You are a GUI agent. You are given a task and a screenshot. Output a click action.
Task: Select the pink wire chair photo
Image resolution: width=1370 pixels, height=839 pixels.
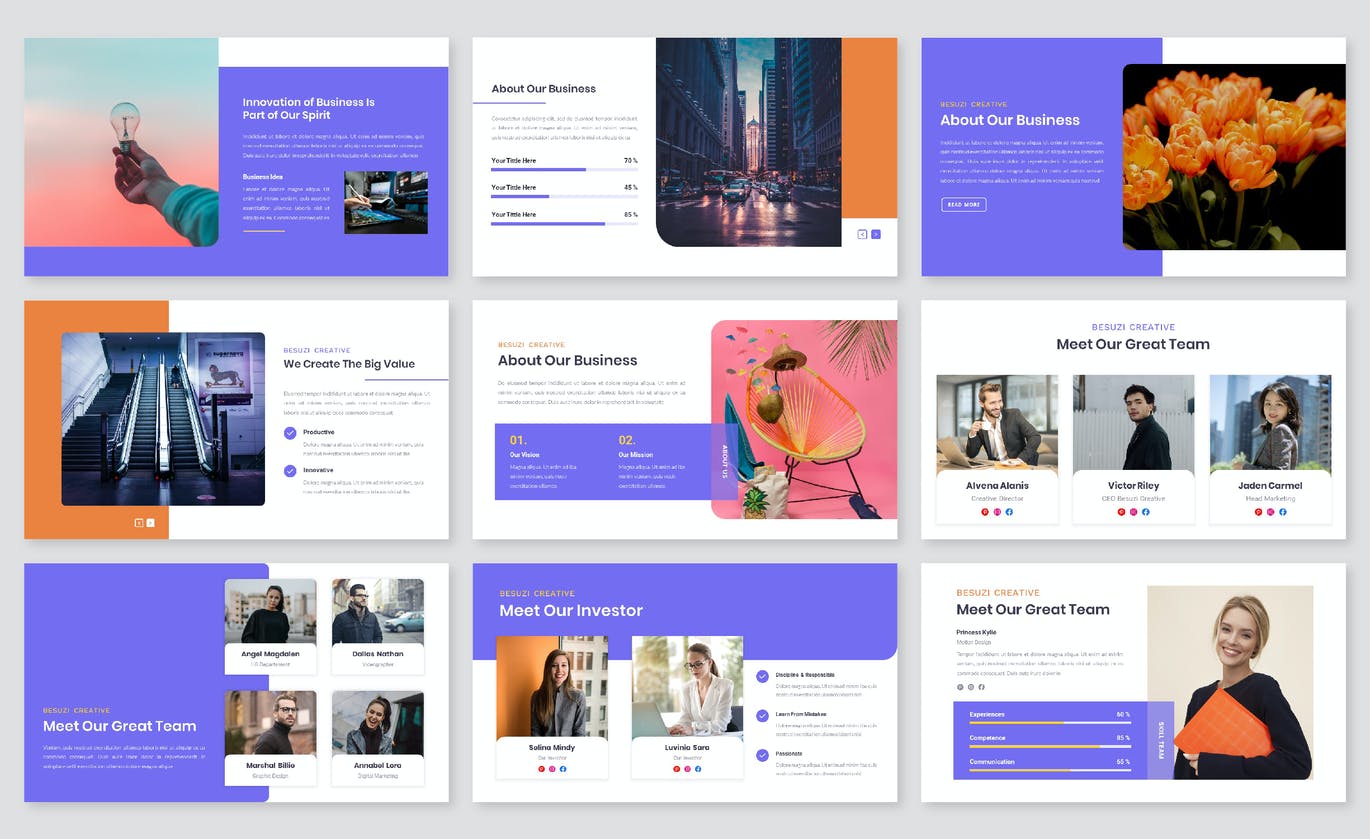[804, 419]
